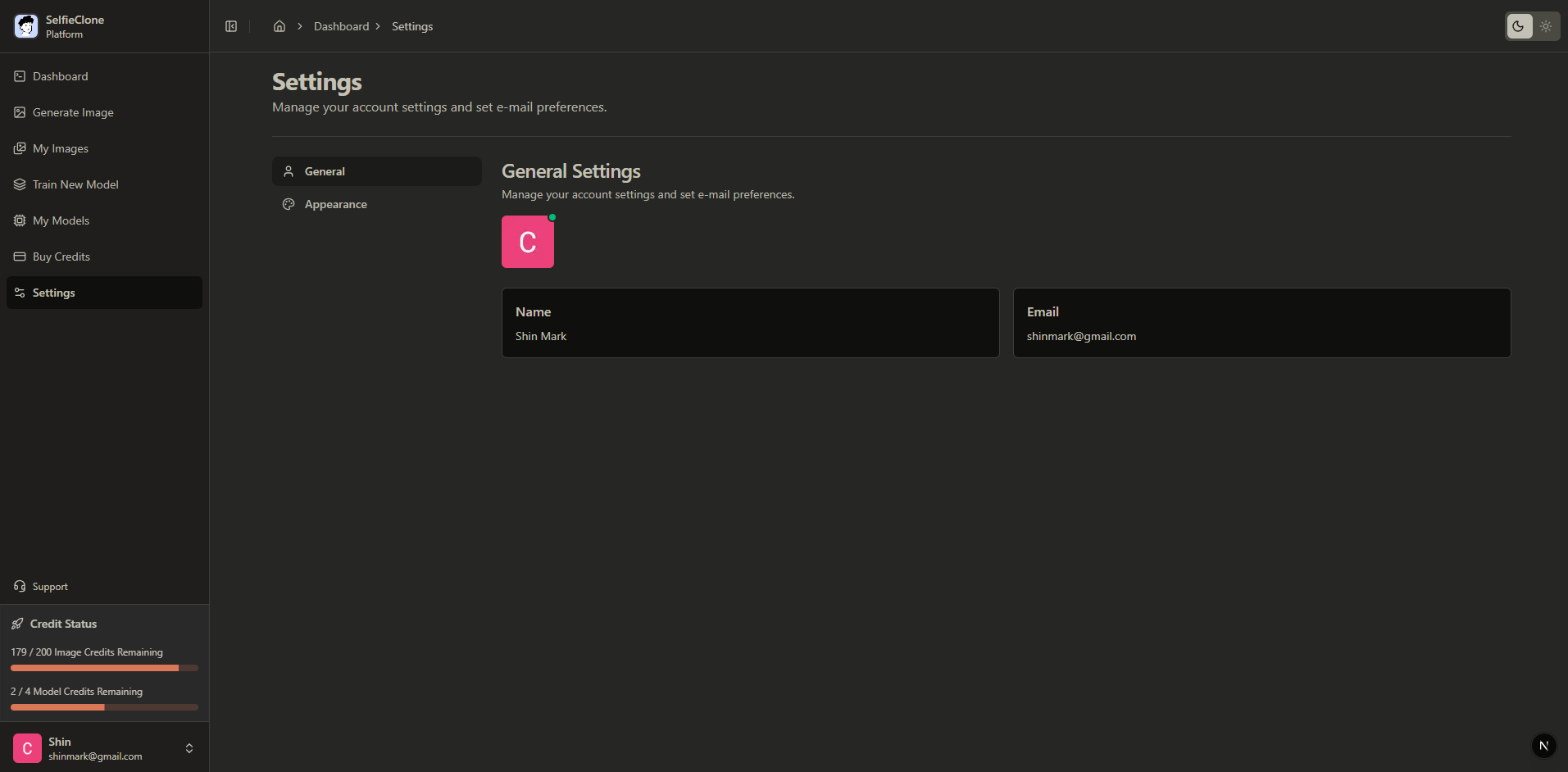Click the Settings sliders icon in sidebar
Viewport: 1568px width, 772px height.
coord(20,293)
